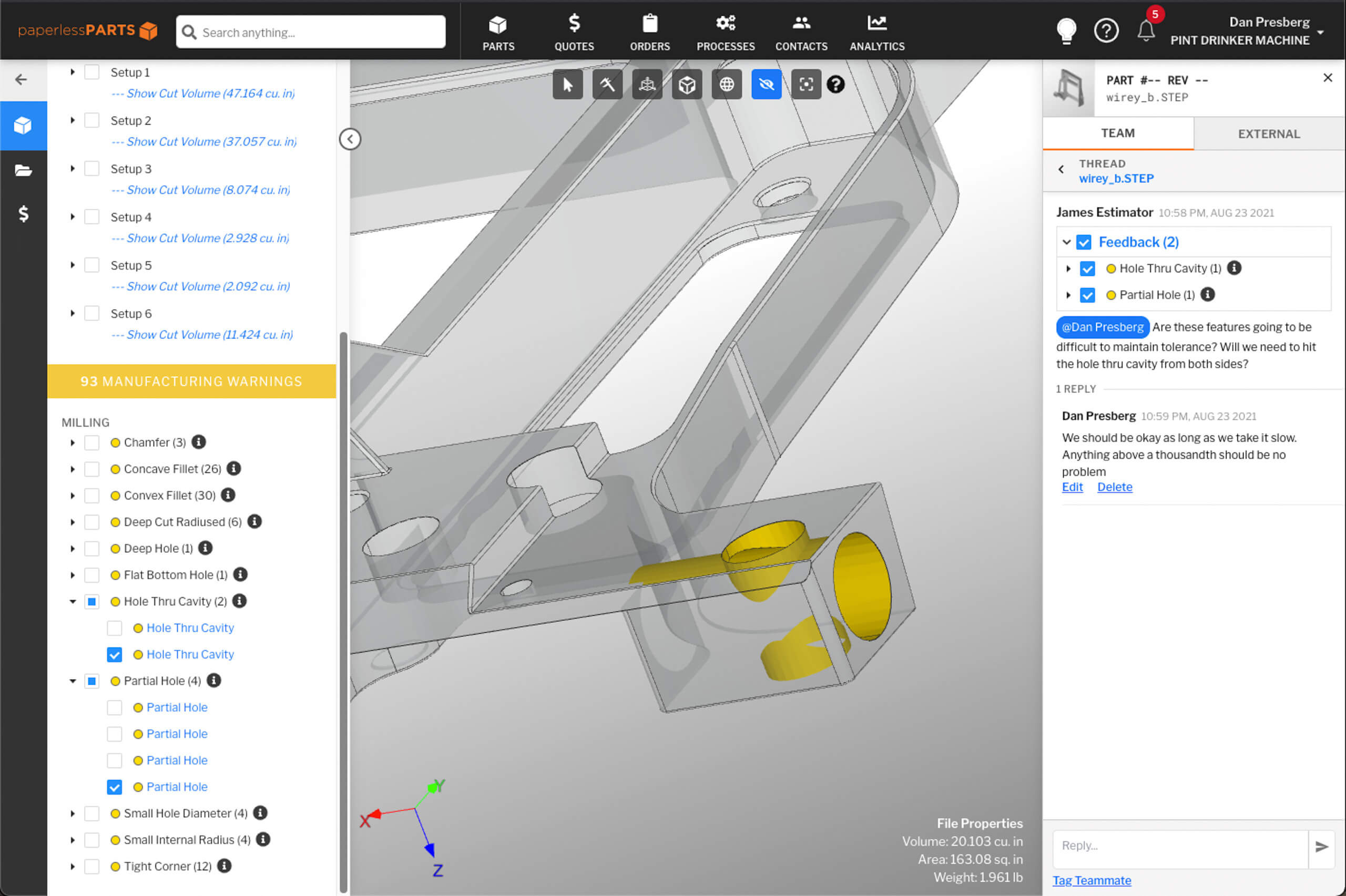Collapse the Hole Thru Cavity (2) group
Viewport: 1346px width, 896px height.
[x=73, y=601]
